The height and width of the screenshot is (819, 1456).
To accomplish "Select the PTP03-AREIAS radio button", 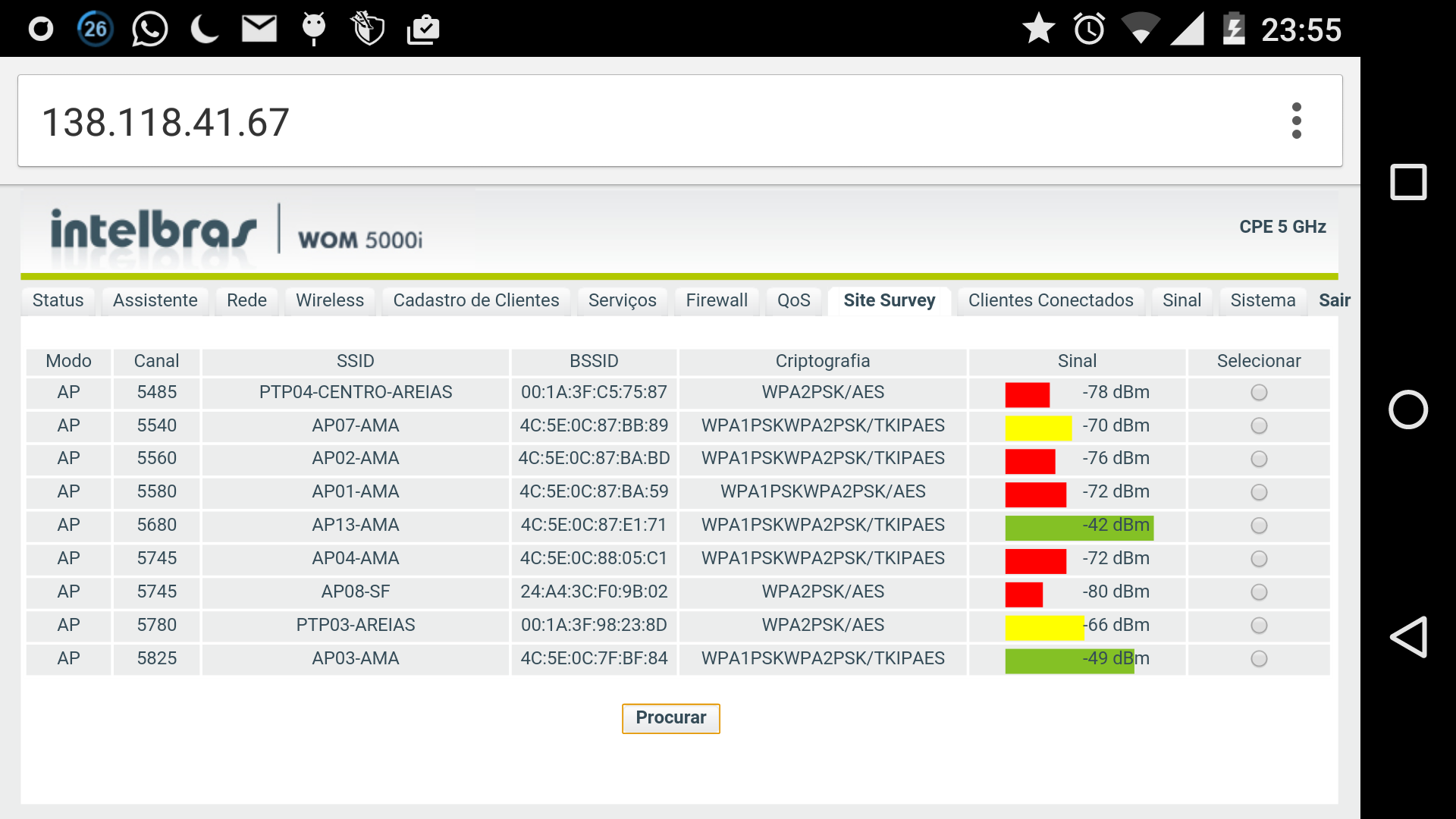I will pos(1259,626).
